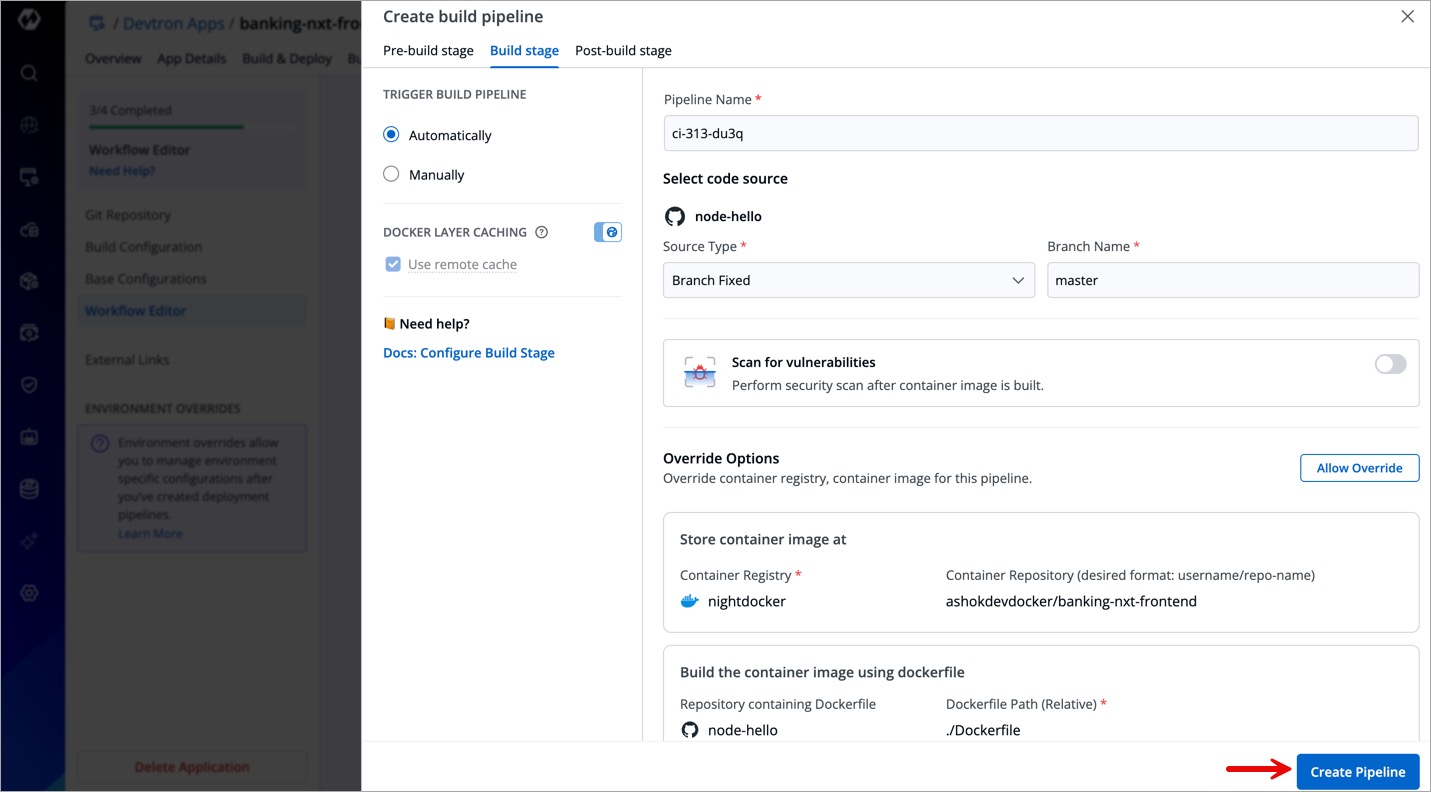
Task: Click the vulnerability scan bug icon
Action: coord(700,372)
